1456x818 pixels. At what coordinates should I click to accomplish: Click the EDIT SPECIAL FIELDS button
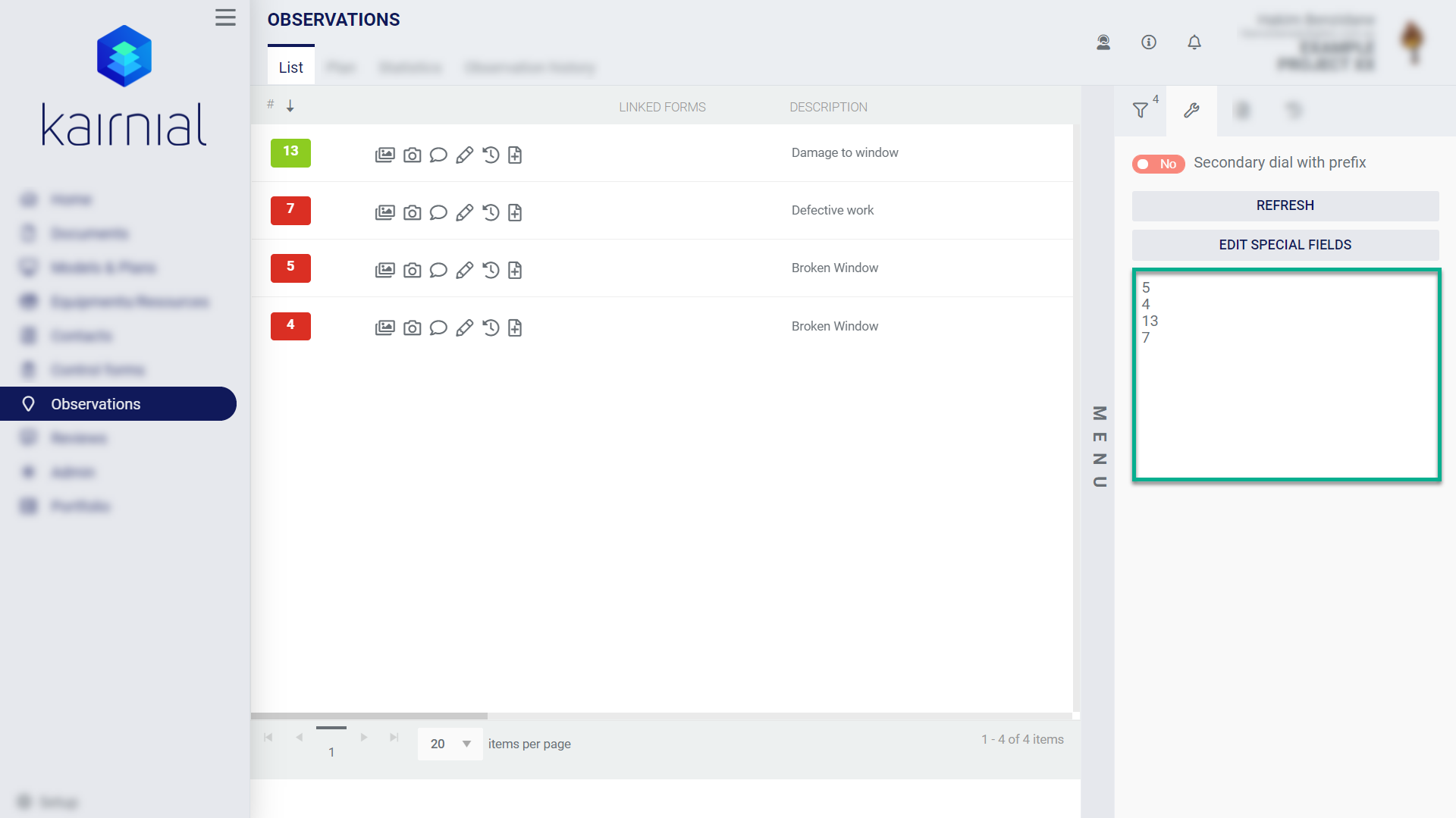(1285, 245)
